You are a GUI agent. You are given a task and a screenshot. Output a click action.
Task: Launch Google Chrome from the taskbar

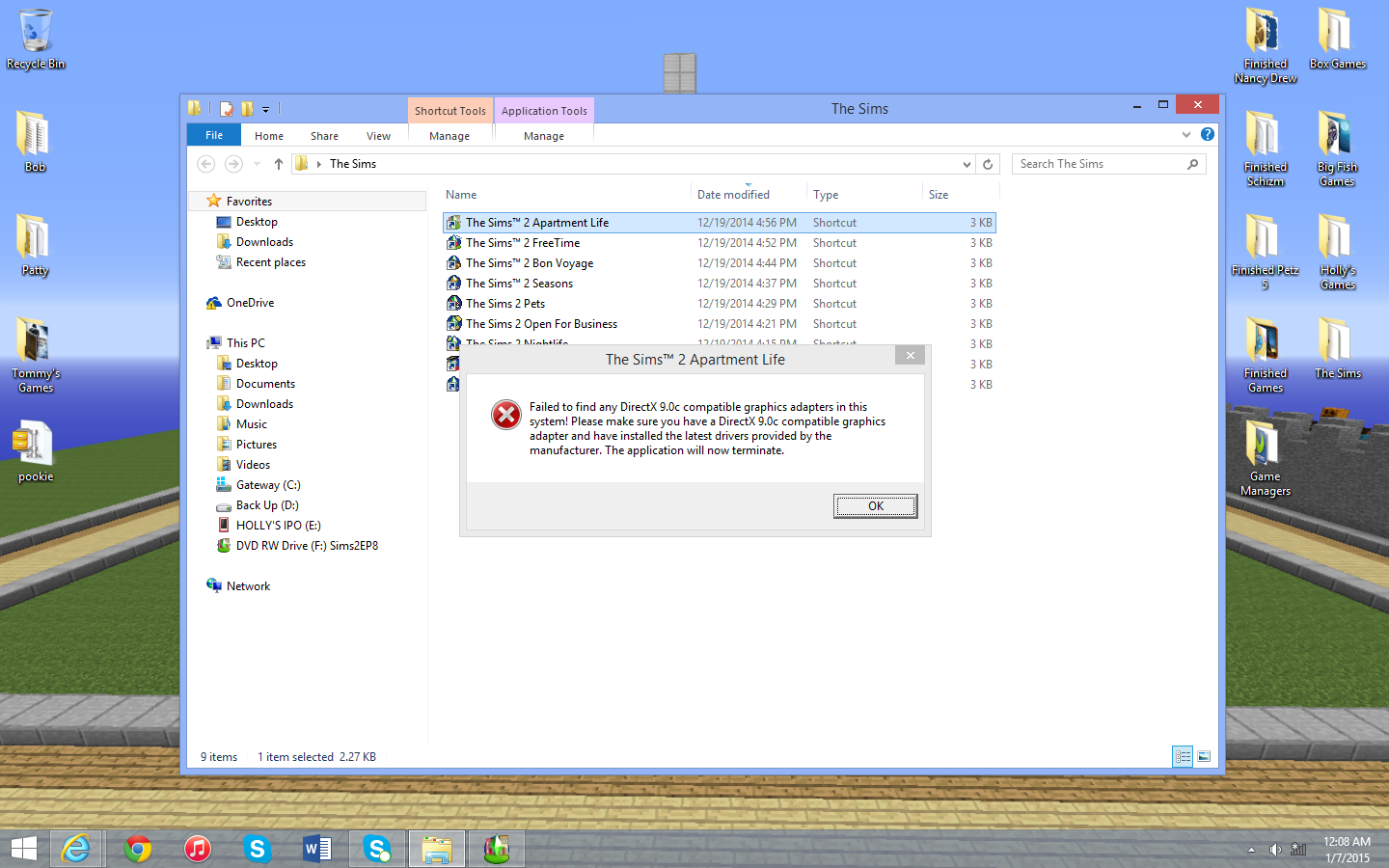pyautogui.click(x=138, y=849)
